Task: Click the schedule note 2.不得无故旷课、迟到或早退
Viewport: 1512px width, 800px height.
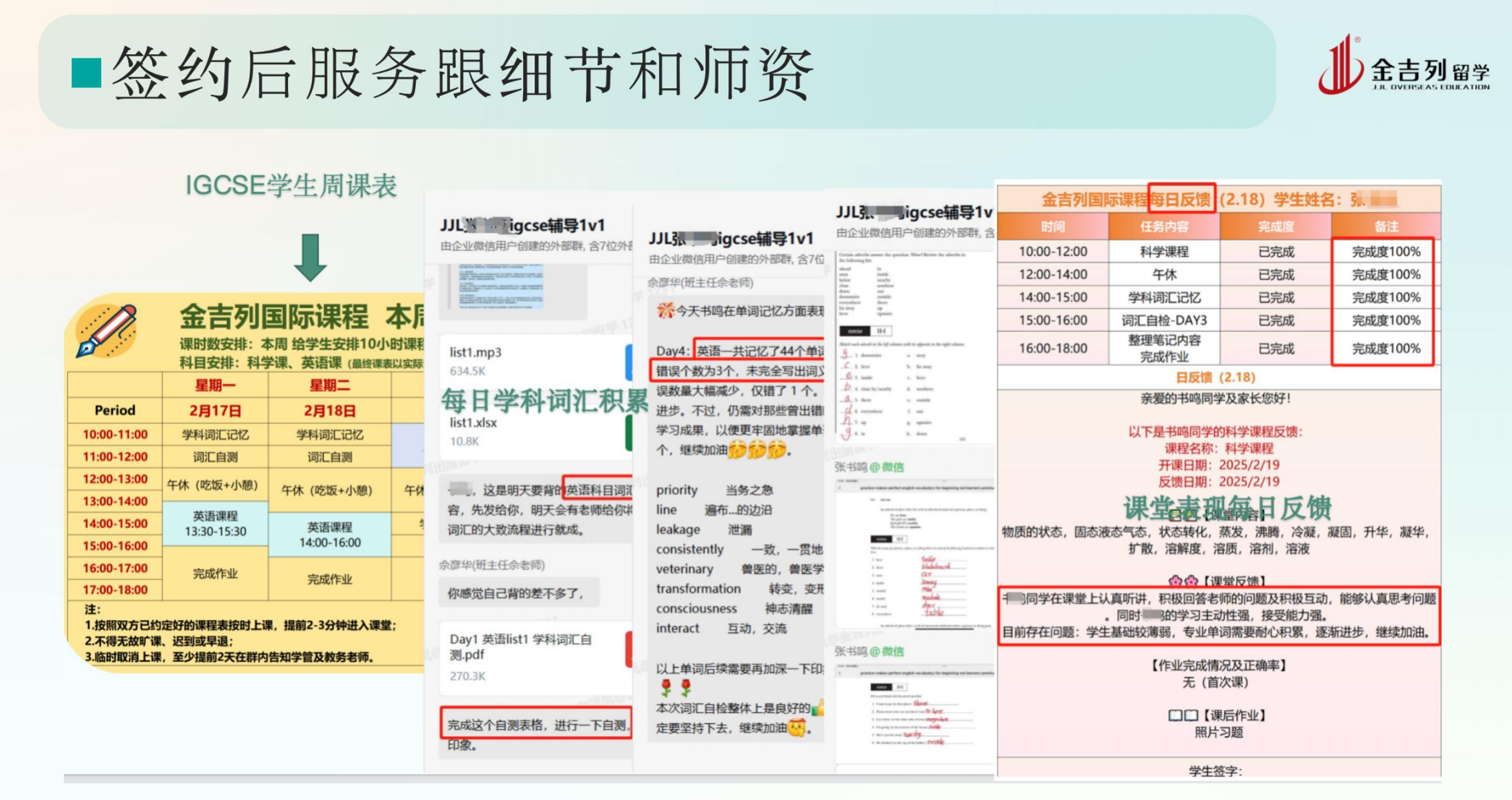Action: (158, 641)
